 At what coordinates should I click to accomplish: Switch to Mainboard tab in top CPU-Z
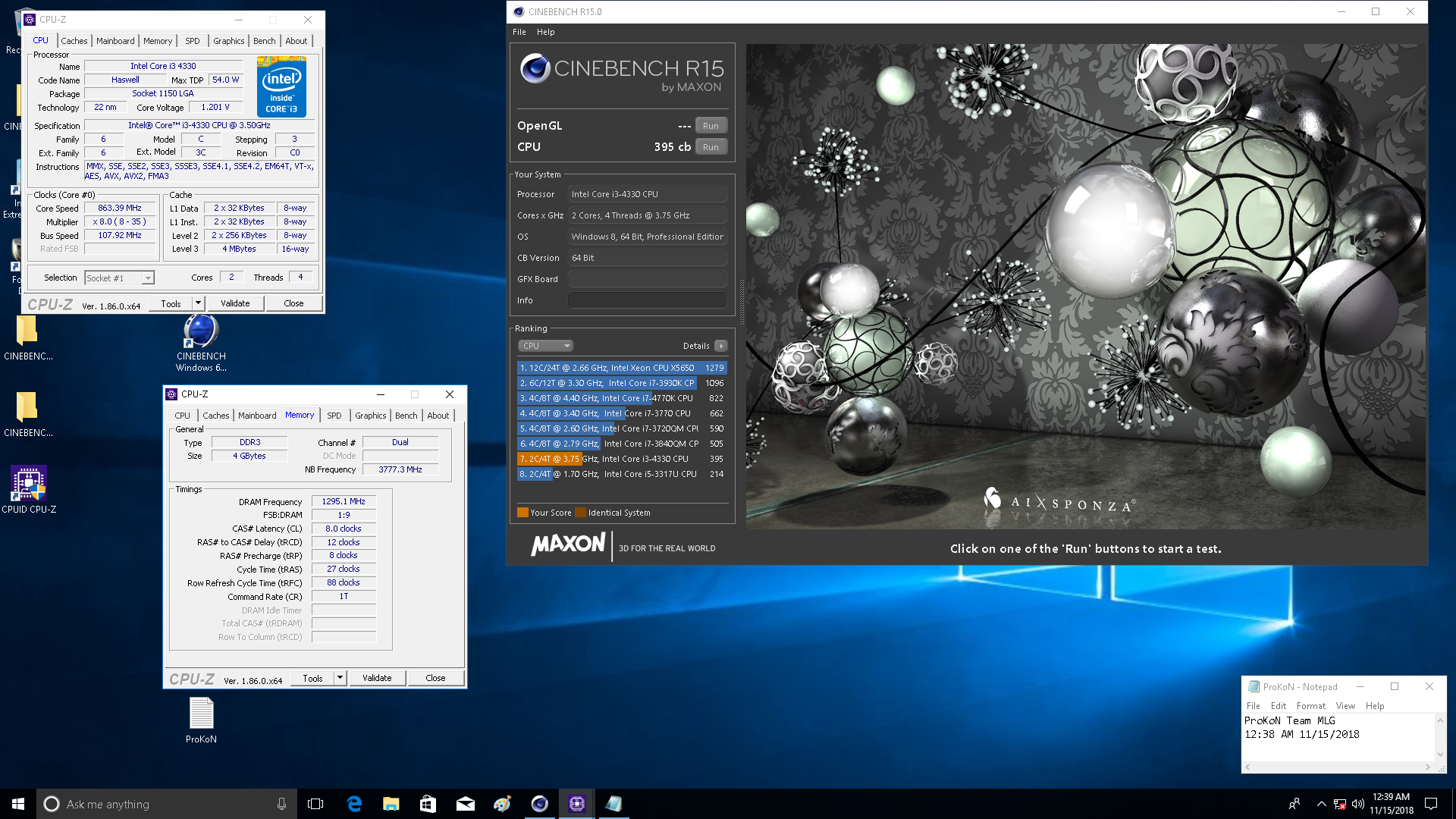(115, 41)
